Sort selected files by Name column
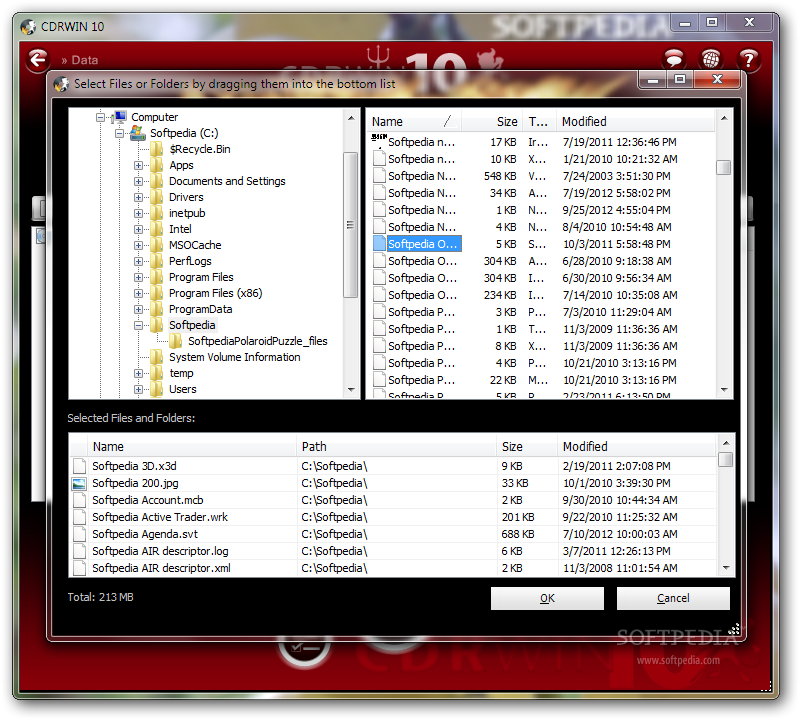 [192, 446]
